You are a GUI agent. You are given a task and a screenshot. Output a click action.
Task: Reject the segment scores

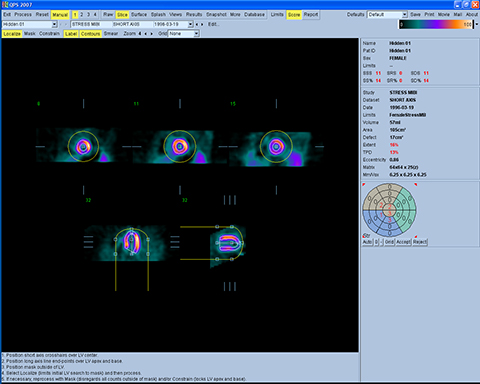[420, 242]
